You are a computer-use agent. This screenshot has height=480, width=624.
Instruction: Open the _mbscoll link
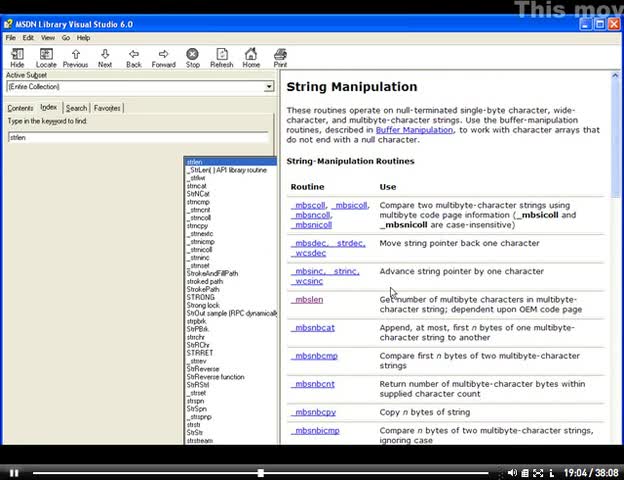tap(308, 205)
